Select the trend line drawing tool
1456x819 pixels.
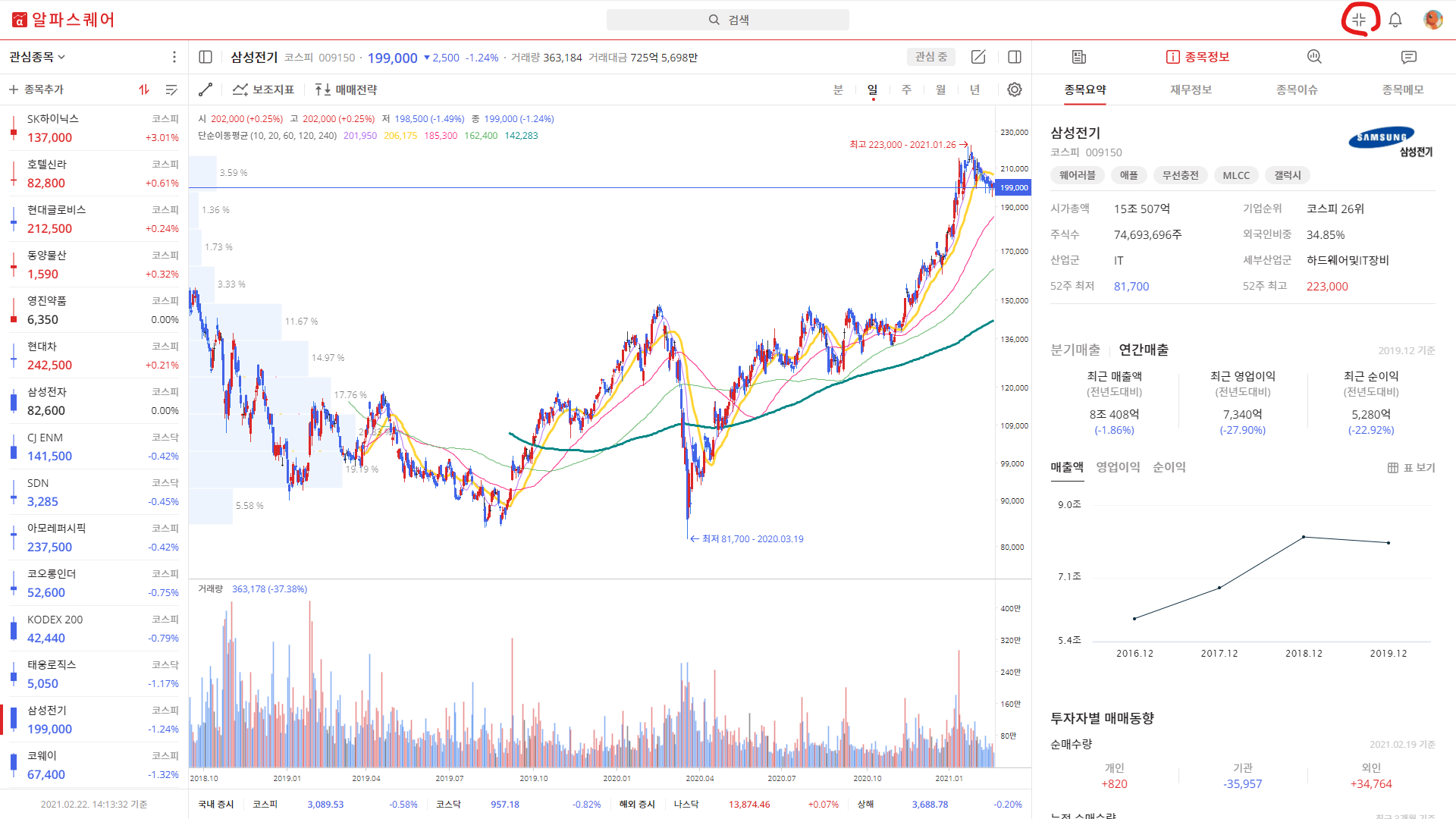pos(206,89)
